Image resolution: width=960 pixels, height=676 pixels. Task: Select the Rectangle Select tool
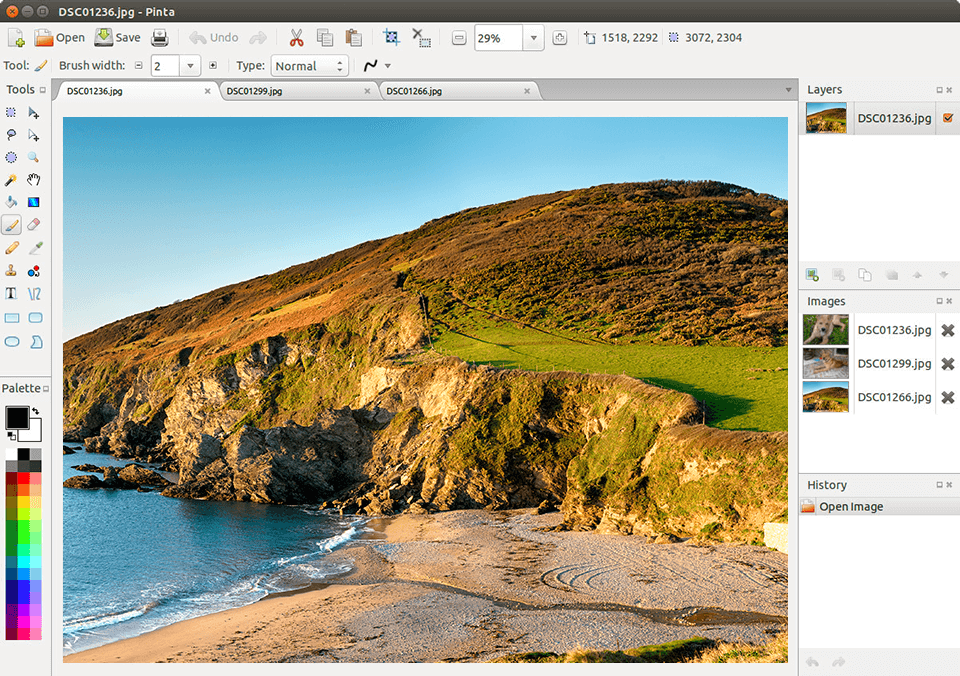click(12, 112)
